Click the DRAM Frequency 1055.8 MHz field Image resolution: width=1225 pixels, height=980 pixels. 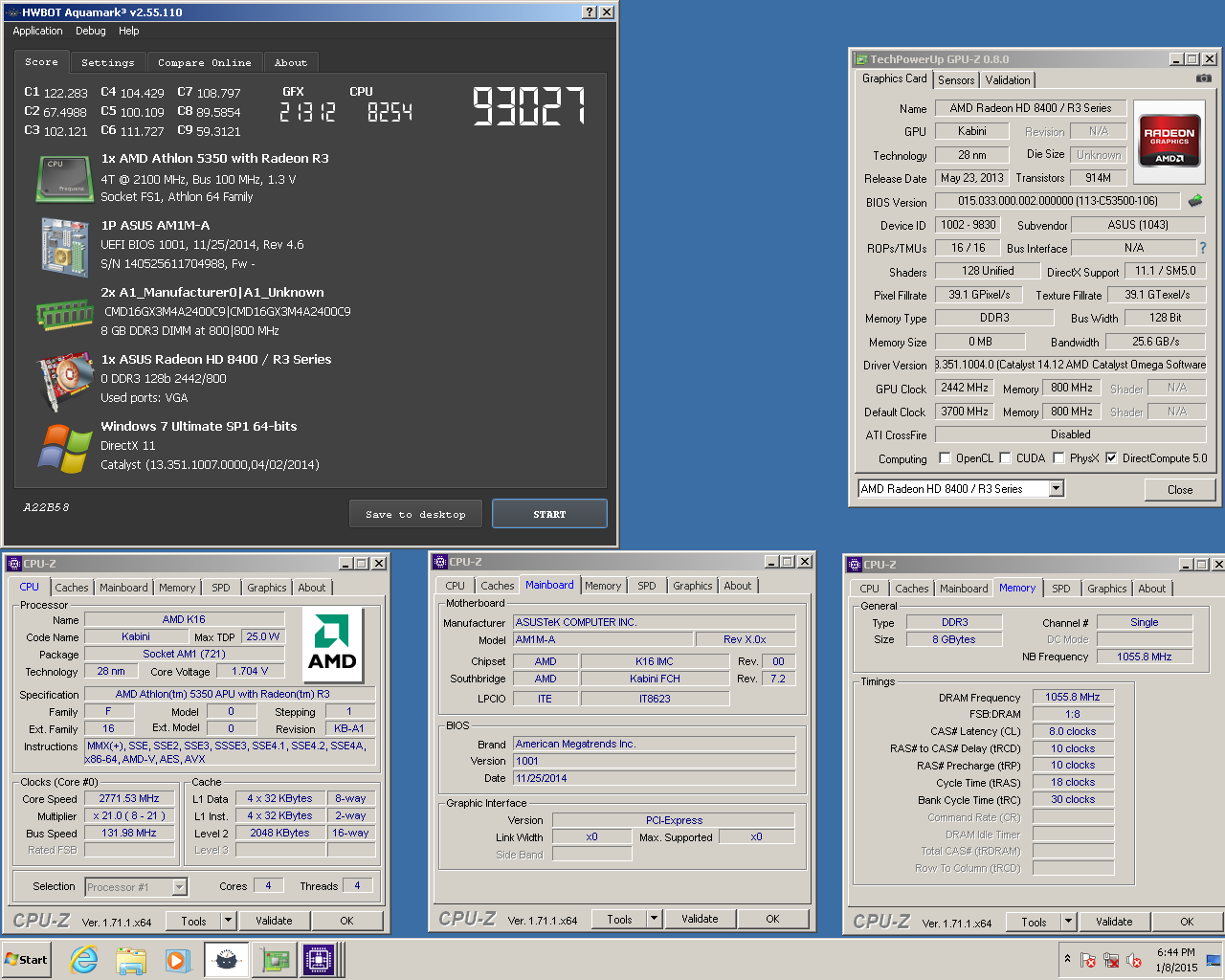pos(1073,697)
